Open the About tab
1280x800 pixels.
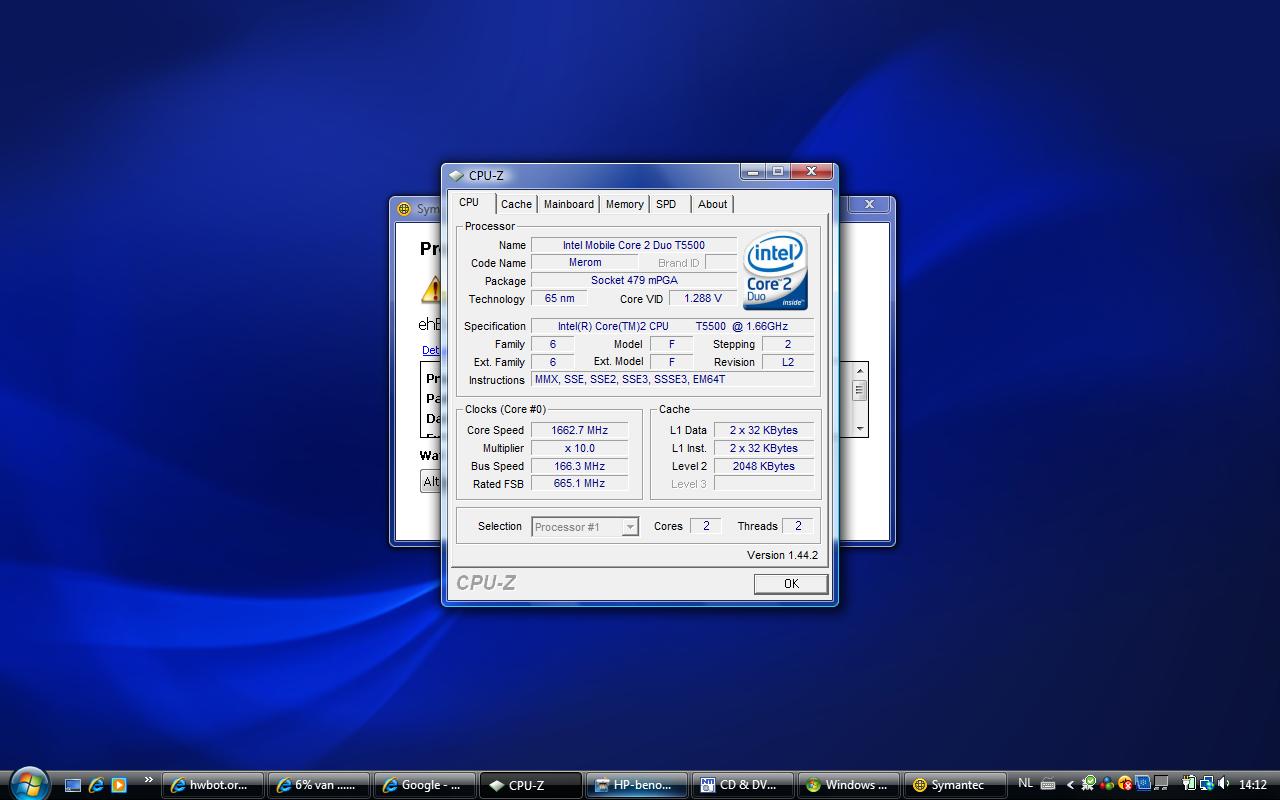click(x=712, y=204)
